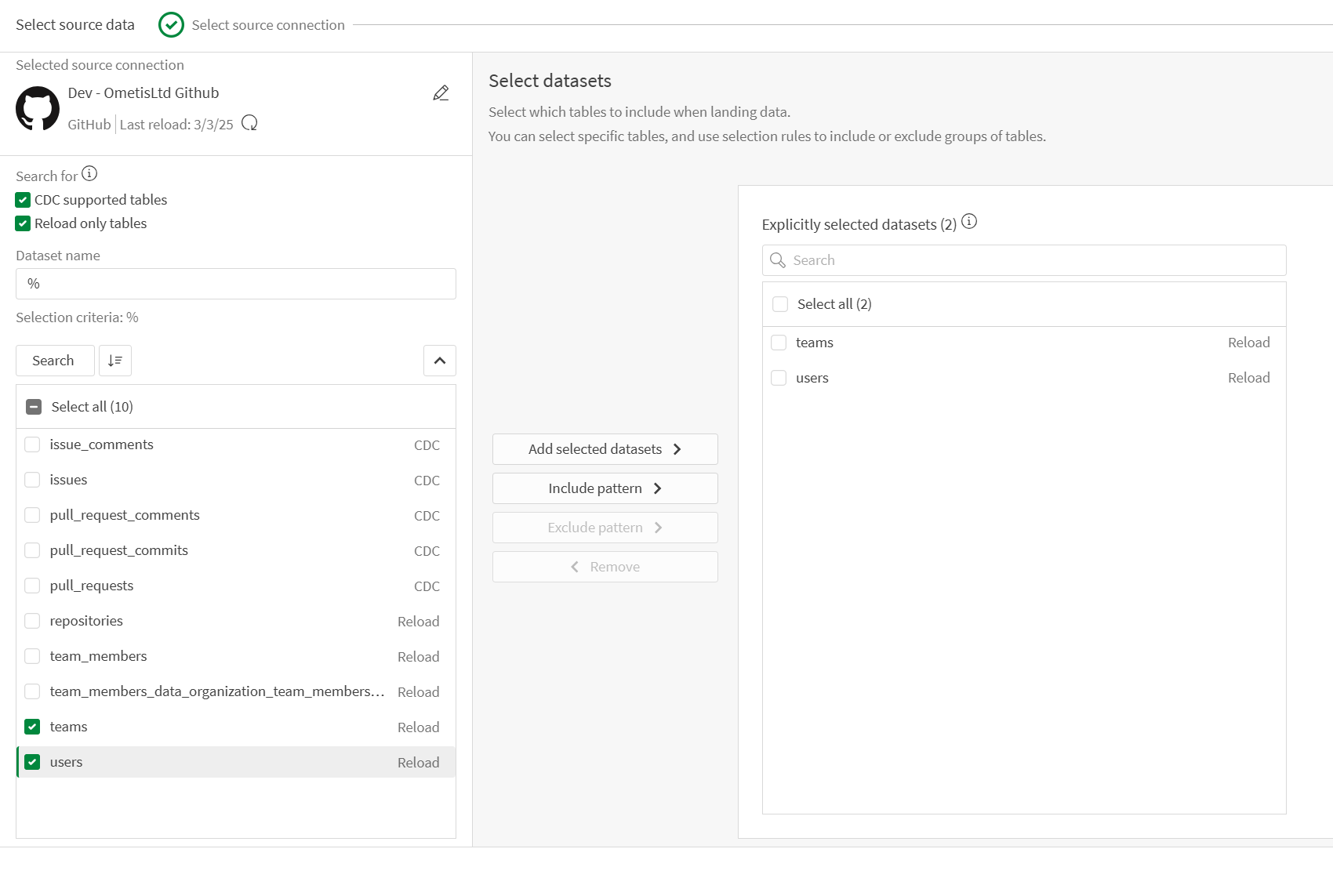The width and height of the screenshot is (1333, 896).
Task: Edit the Dev - OmetisLtd Github connection
Action: point(441,93)
